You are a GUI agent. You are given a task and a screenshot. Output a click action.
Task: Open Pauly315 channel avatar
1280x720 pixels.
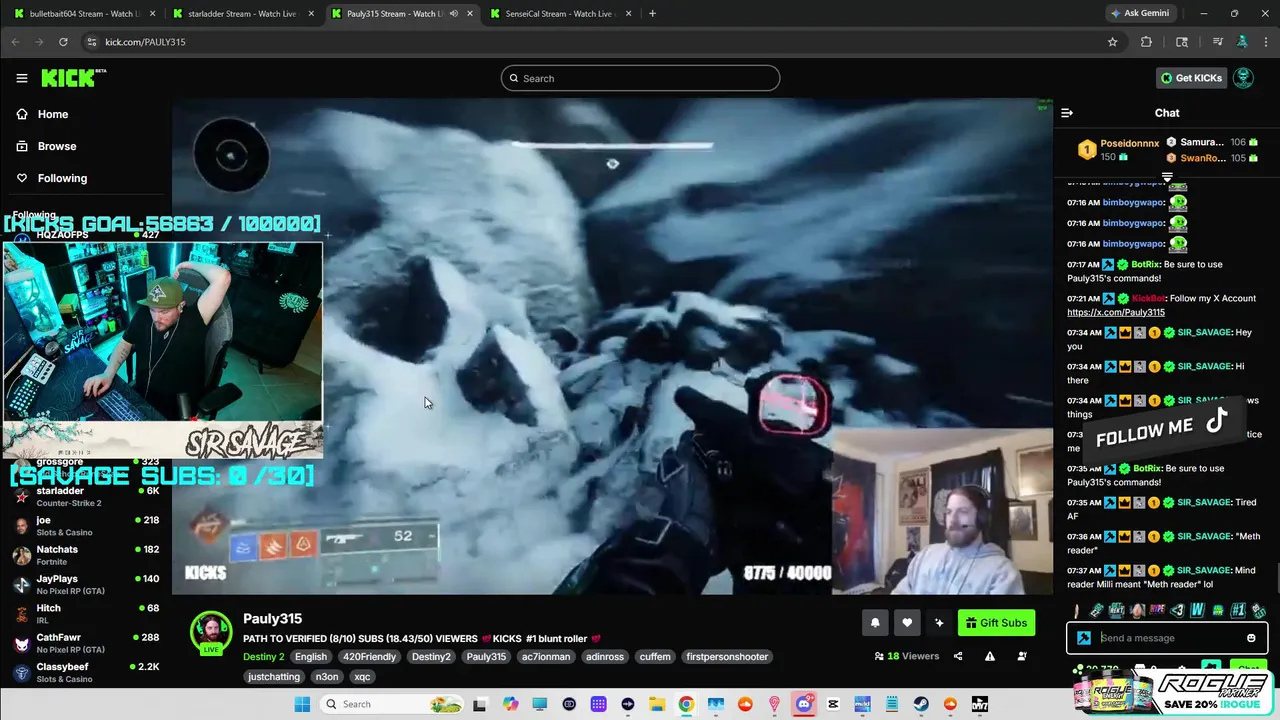pyautogui.click(x=211, y=632)
